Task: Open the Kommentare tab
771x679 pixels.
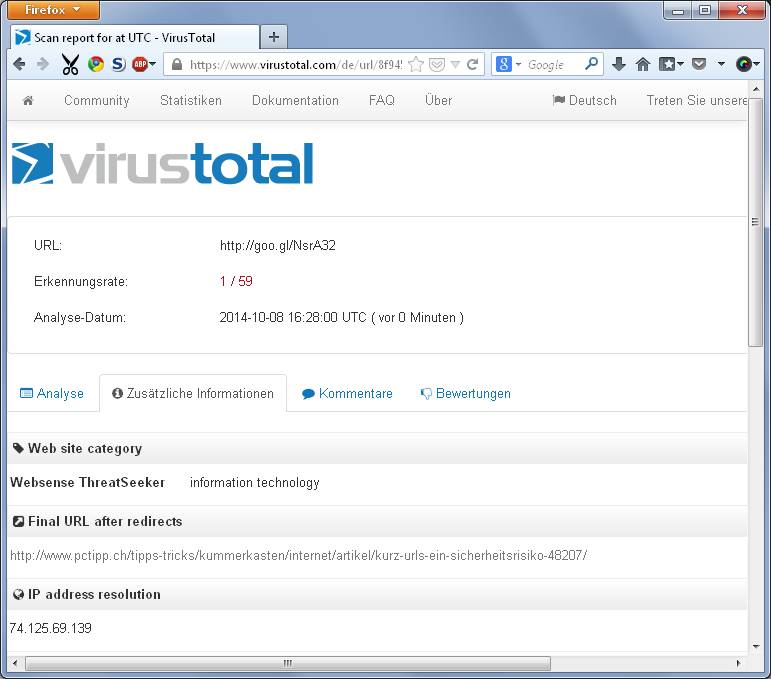Action: point(347,393)
